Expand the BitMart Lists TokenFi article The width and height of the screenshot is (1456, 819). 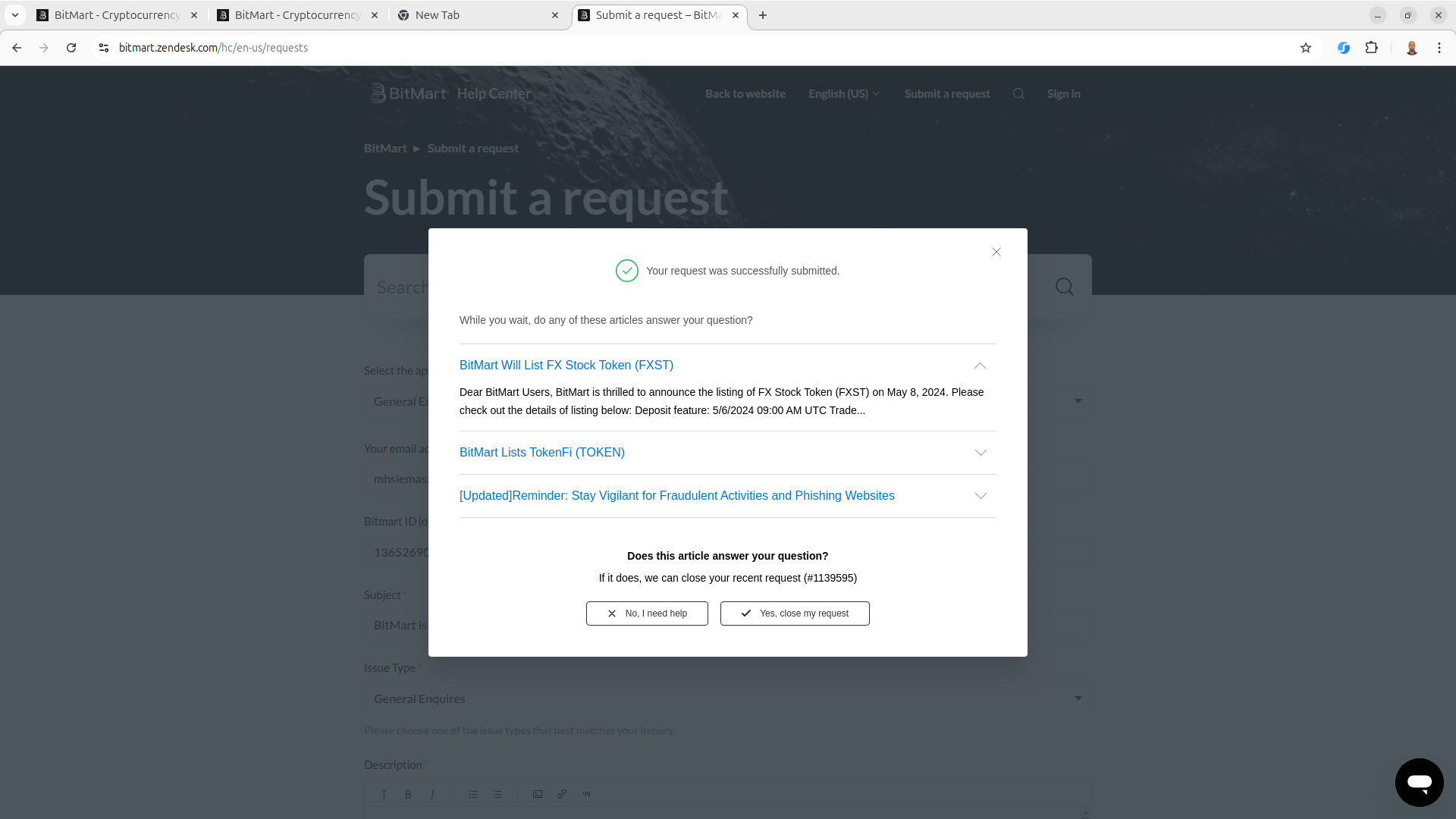pyautogui.click(x=541, y=453)
